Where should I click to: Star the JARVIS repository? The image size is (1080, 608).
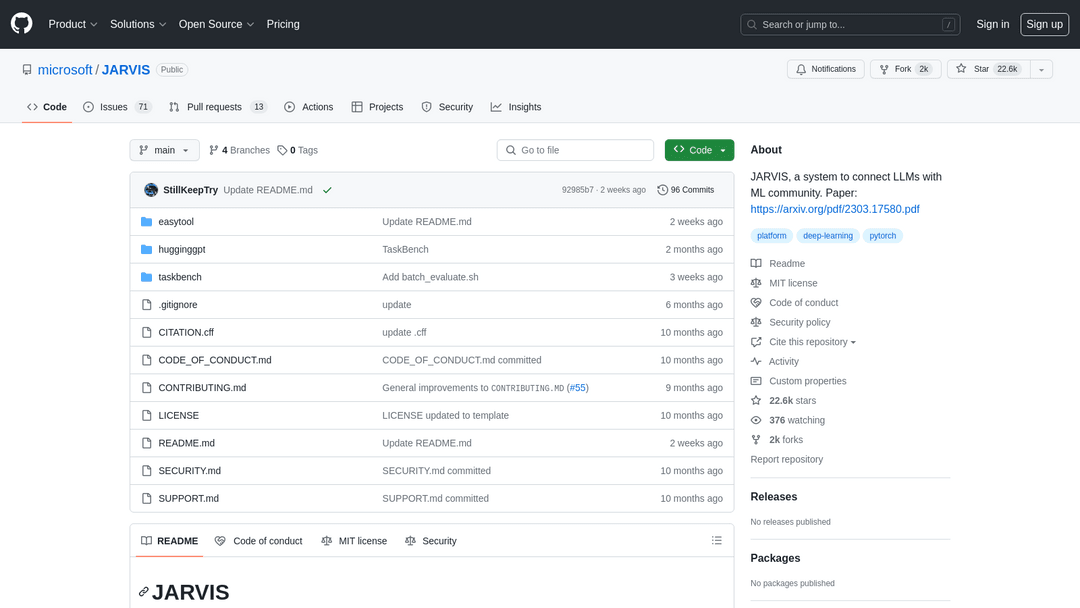(985, 69)
